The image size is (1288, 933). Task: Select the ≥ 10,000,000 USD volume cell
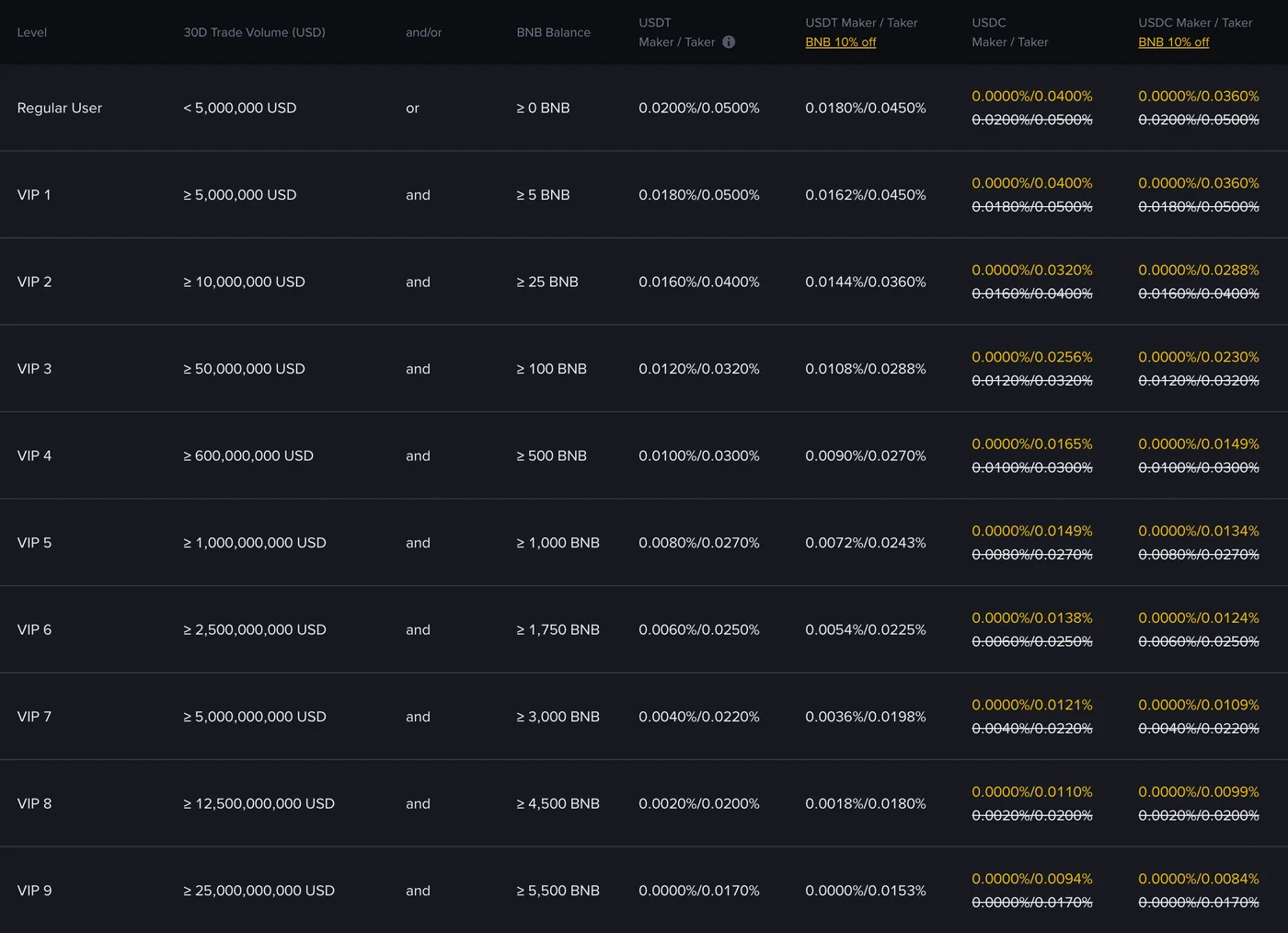(x=244, y=282)
